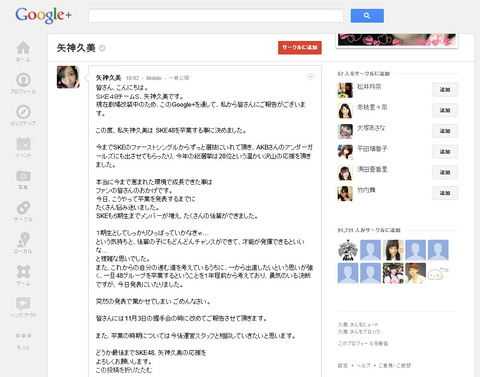Click the red Add to circles button
This screenshot has height=377, width=480.
click(300, 47)
